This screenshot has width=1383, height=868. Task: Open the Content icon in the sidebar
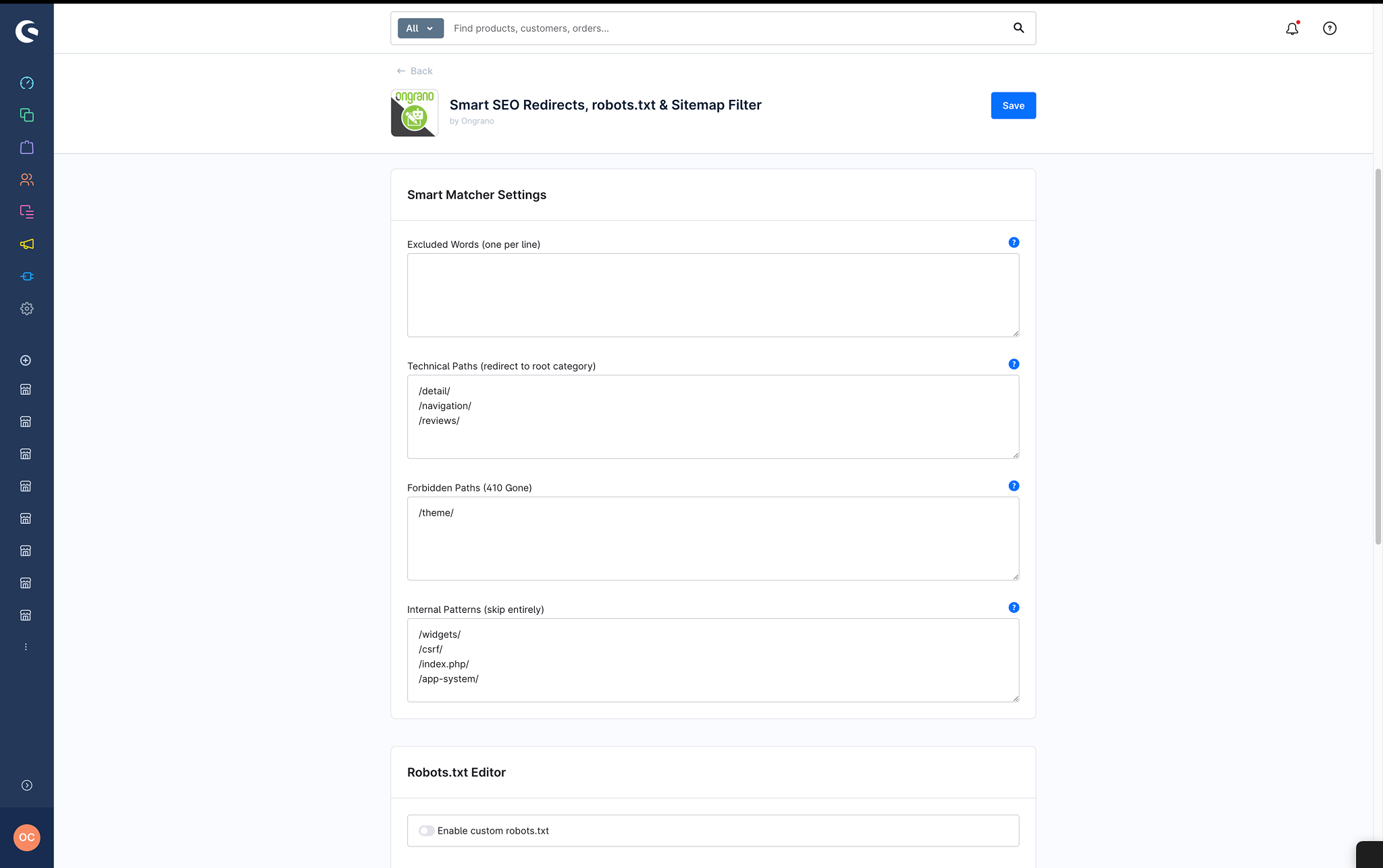point(26,212)
